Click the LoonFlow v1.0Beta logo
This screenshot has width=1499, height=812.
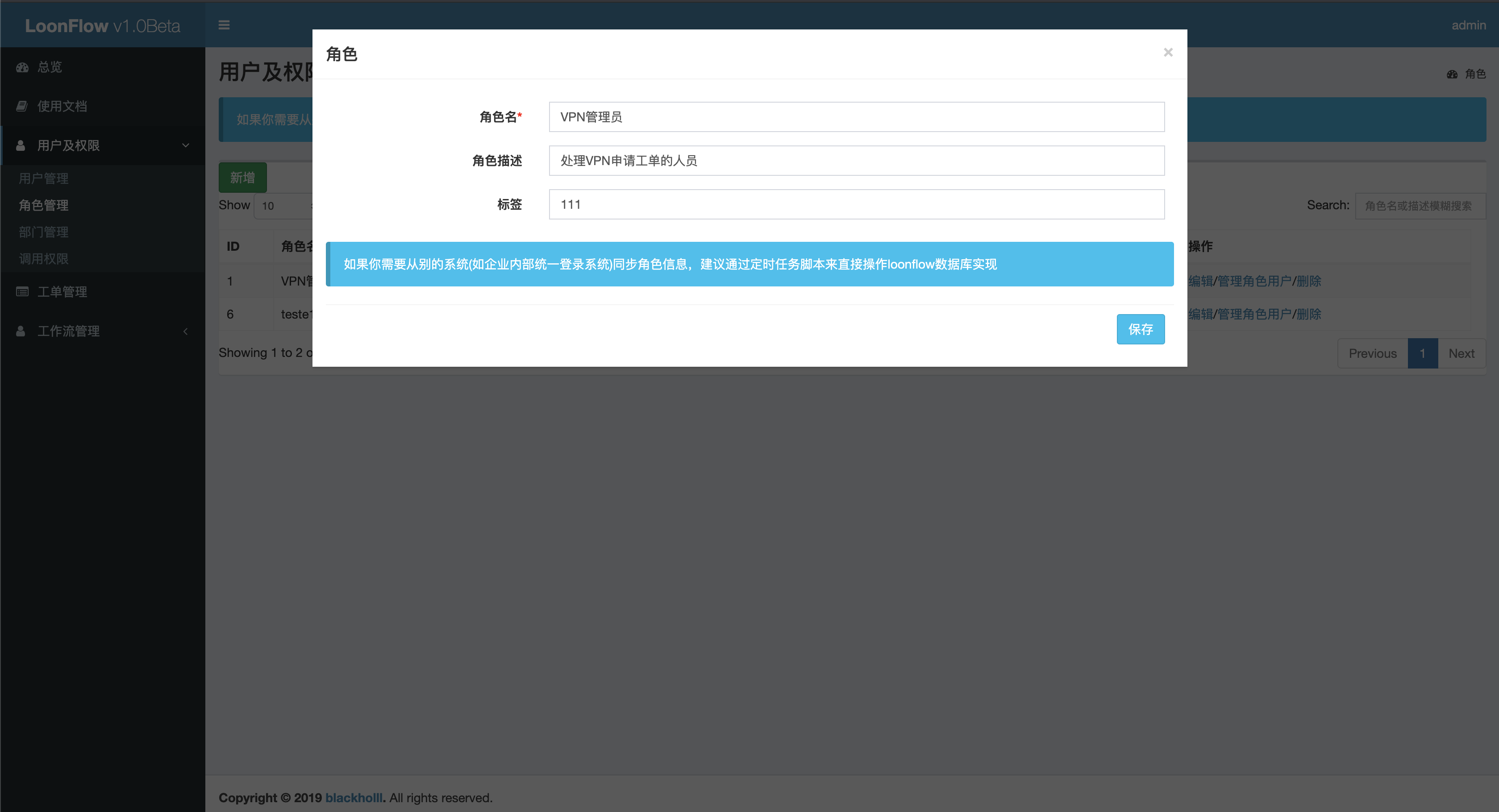tap(102, 26)
